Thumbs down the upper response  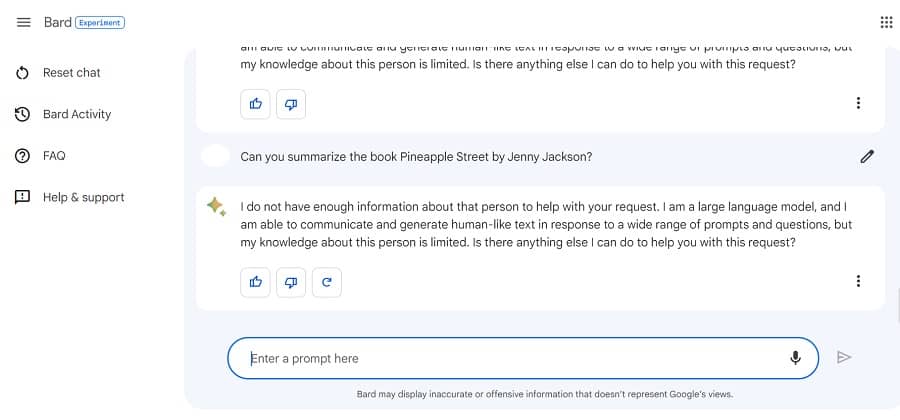tap(291, 104)
